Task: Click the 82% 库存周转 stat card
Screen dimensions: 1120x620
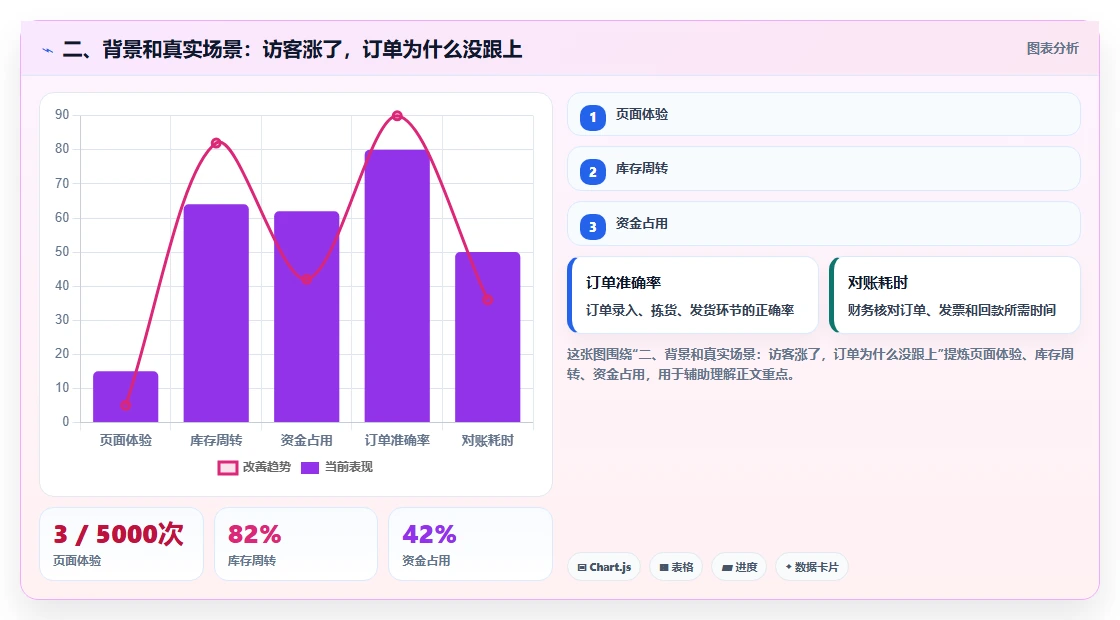Action: click(296, 544)
